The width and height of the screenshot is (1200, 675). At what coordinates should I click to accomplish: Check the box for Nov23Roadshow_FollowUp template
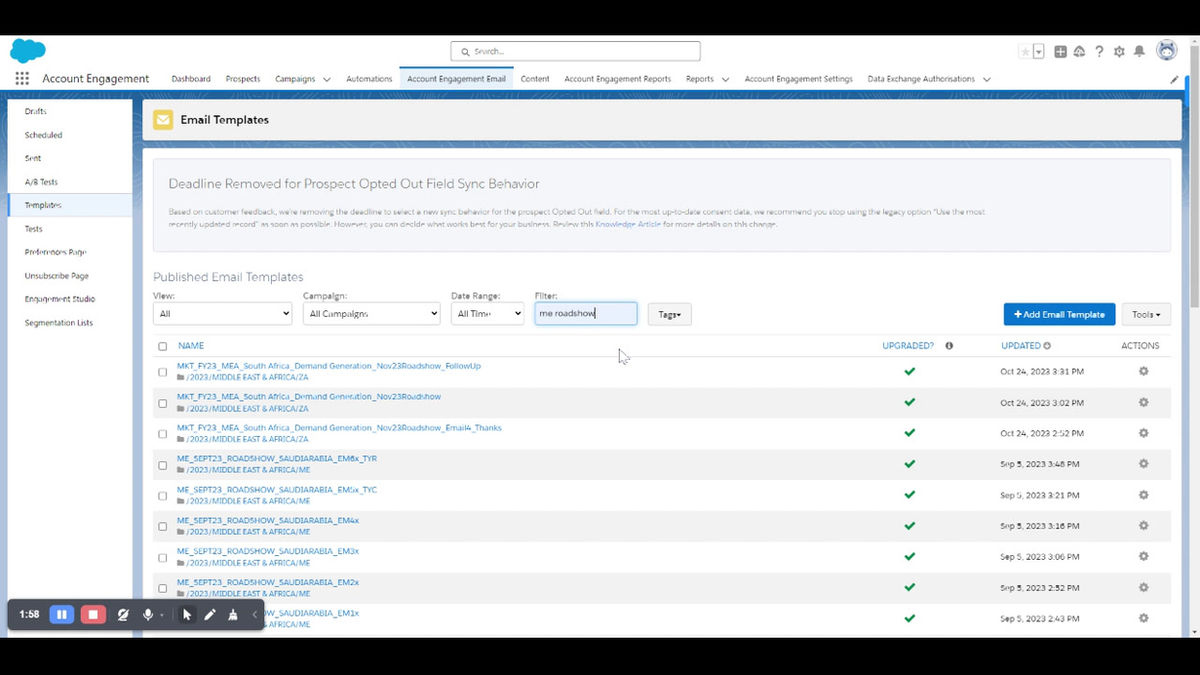[163, 372]
